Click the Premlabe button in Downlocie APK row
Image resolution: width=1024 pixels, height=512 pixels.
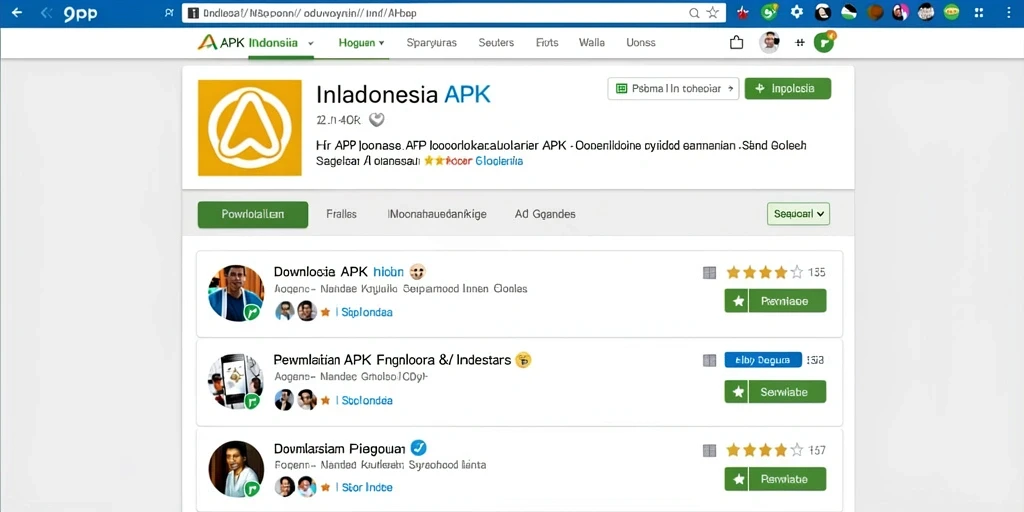pos(775,301)
